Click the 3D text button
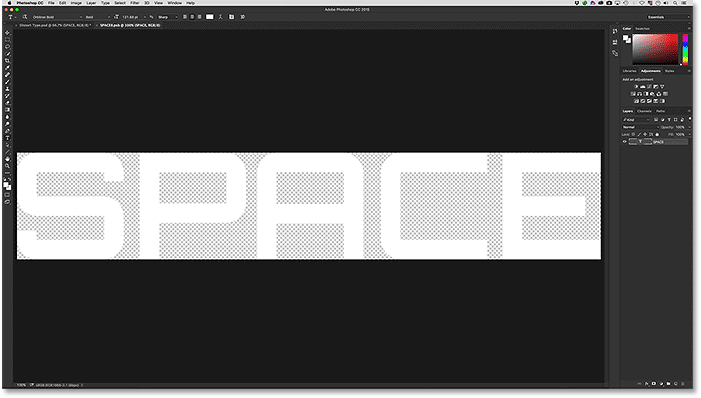The image size is (701, 398). [243, 17]
